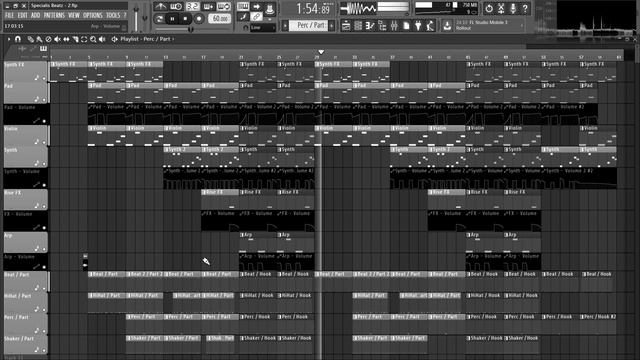Select the Delete tool
640x360 pixels.
pyautogui.click(x=48, y=39)
